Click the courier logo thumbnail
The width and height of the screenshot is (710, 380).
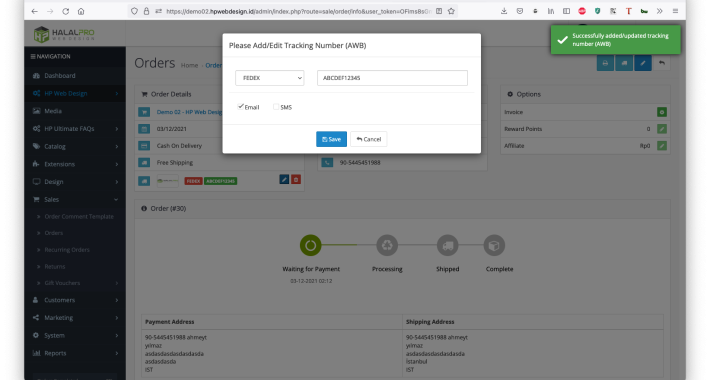tap(168, 181)
